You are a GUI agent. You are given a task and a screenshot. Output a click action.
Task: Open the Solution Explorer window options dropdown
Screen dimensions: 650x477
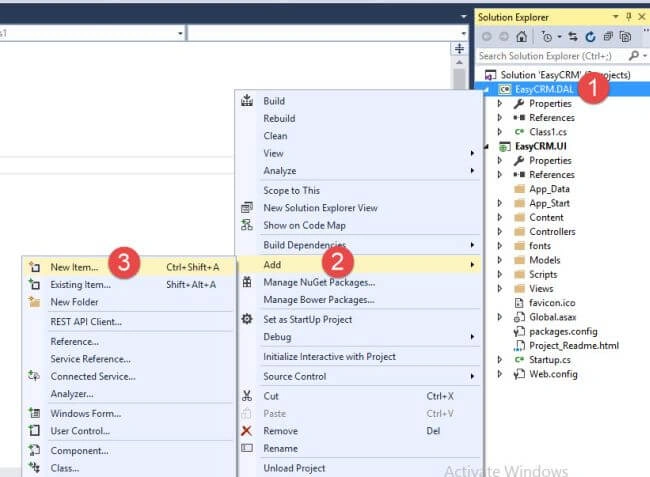(x=615, y=17)
